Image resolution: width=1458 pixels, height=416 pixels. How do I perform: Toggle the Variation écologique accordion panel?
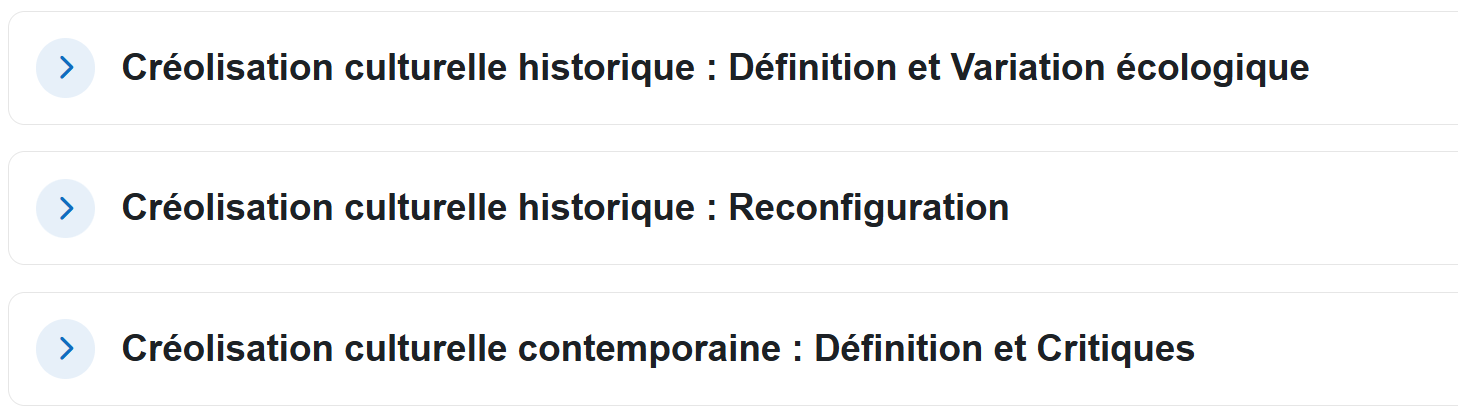click(66, 68)
